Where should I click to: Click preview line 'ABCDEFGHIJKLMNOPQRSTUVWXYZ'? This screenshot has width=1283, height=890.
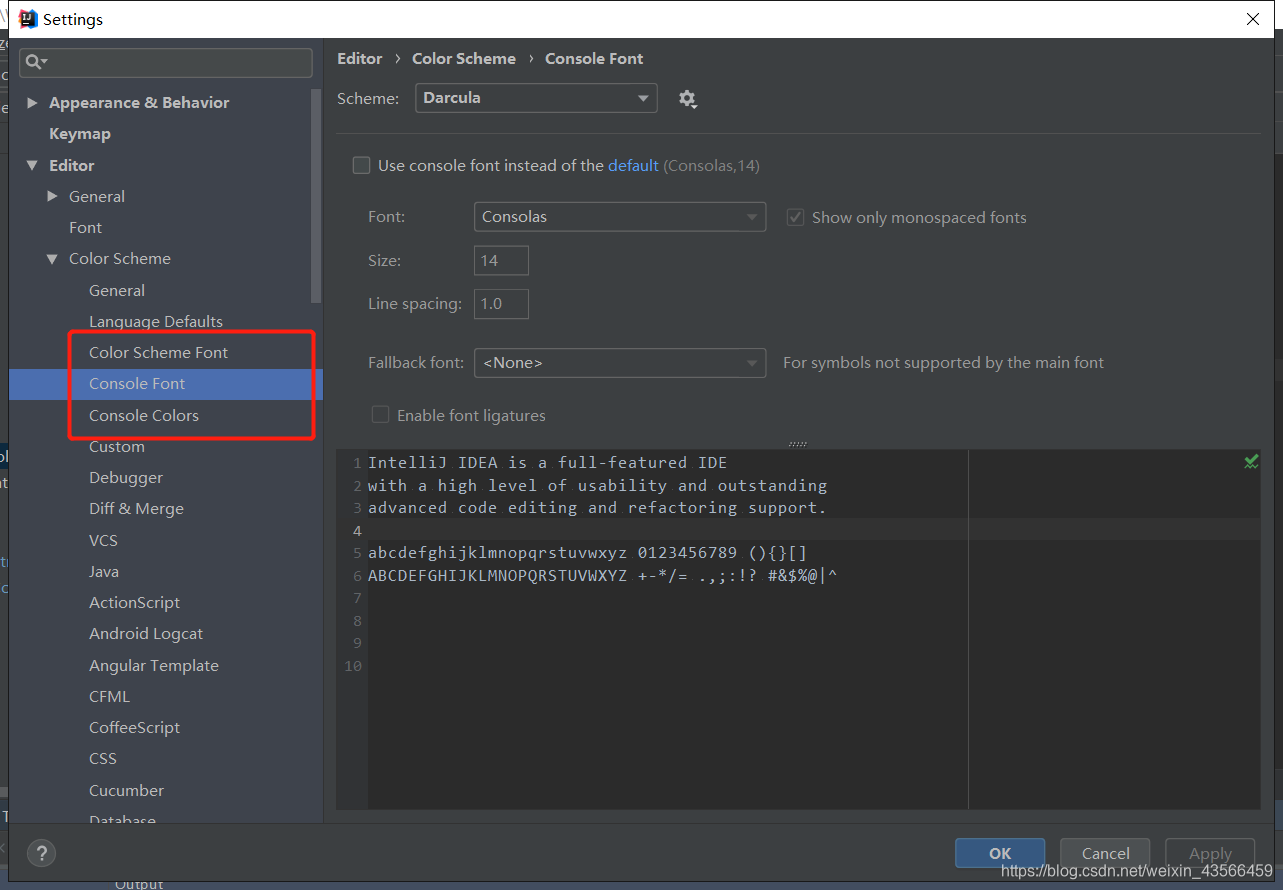coord(602,576)
